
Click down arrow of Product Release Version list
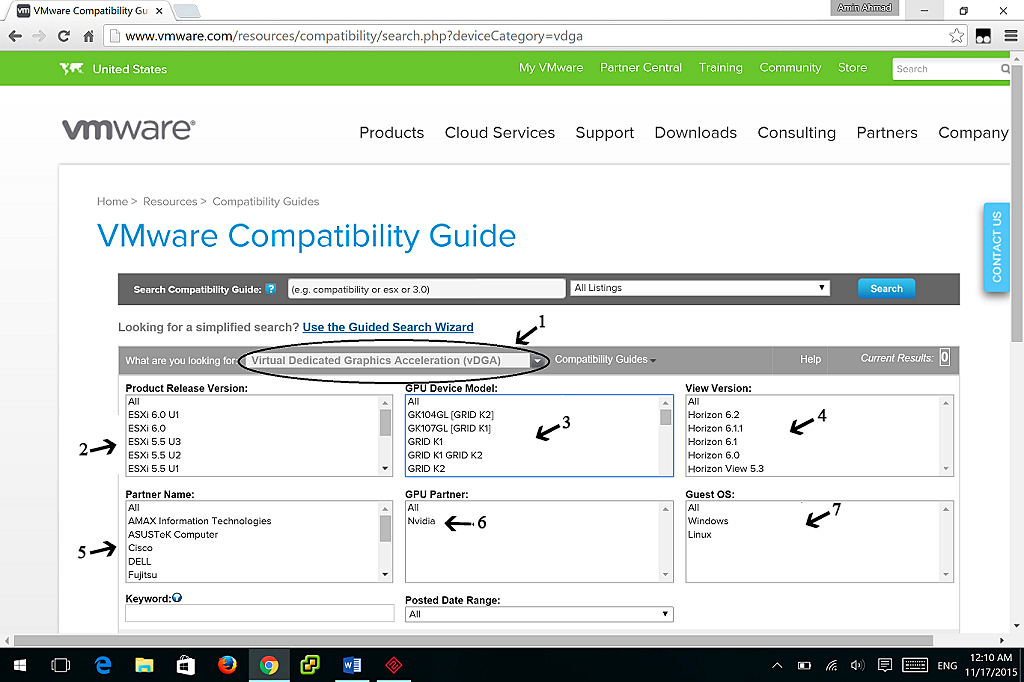tap(385, 468)
